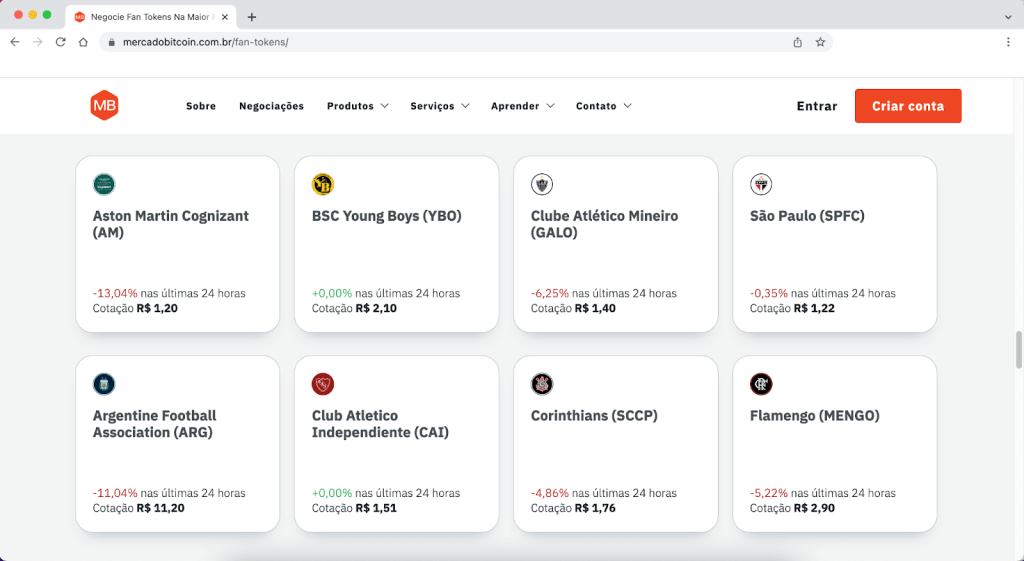
Task: Click the Flamengo MENGO crest icon
Action: [x=761, y=384]
